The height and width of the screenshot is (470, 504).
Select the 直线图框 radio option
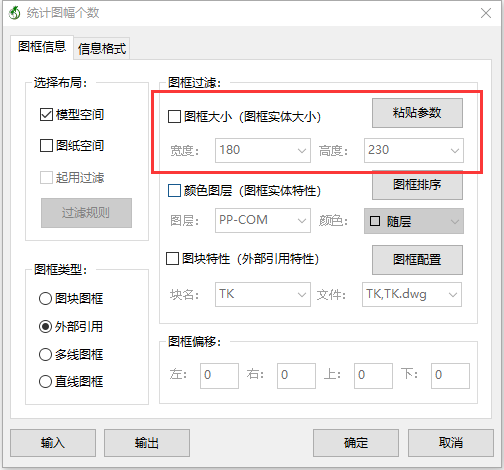45,382
